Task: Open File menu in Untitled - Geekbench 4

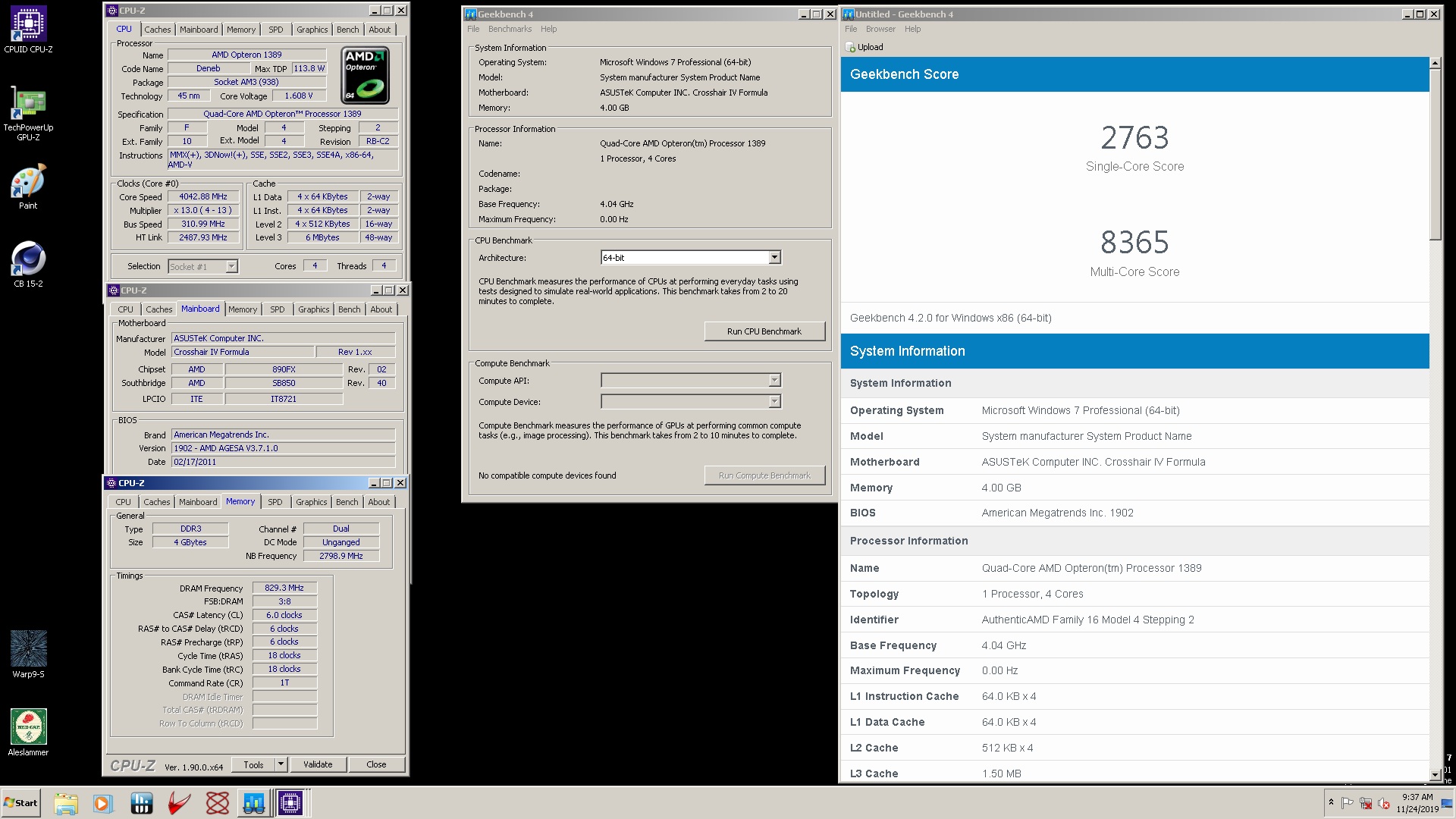Action: click(x=851, y=29)
